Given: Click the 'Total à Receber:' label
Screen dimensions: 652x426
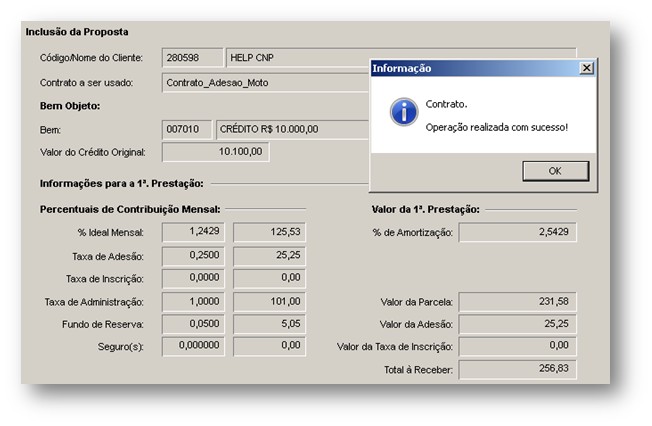Looking at the screenshot, I should [x=418, y=370].
